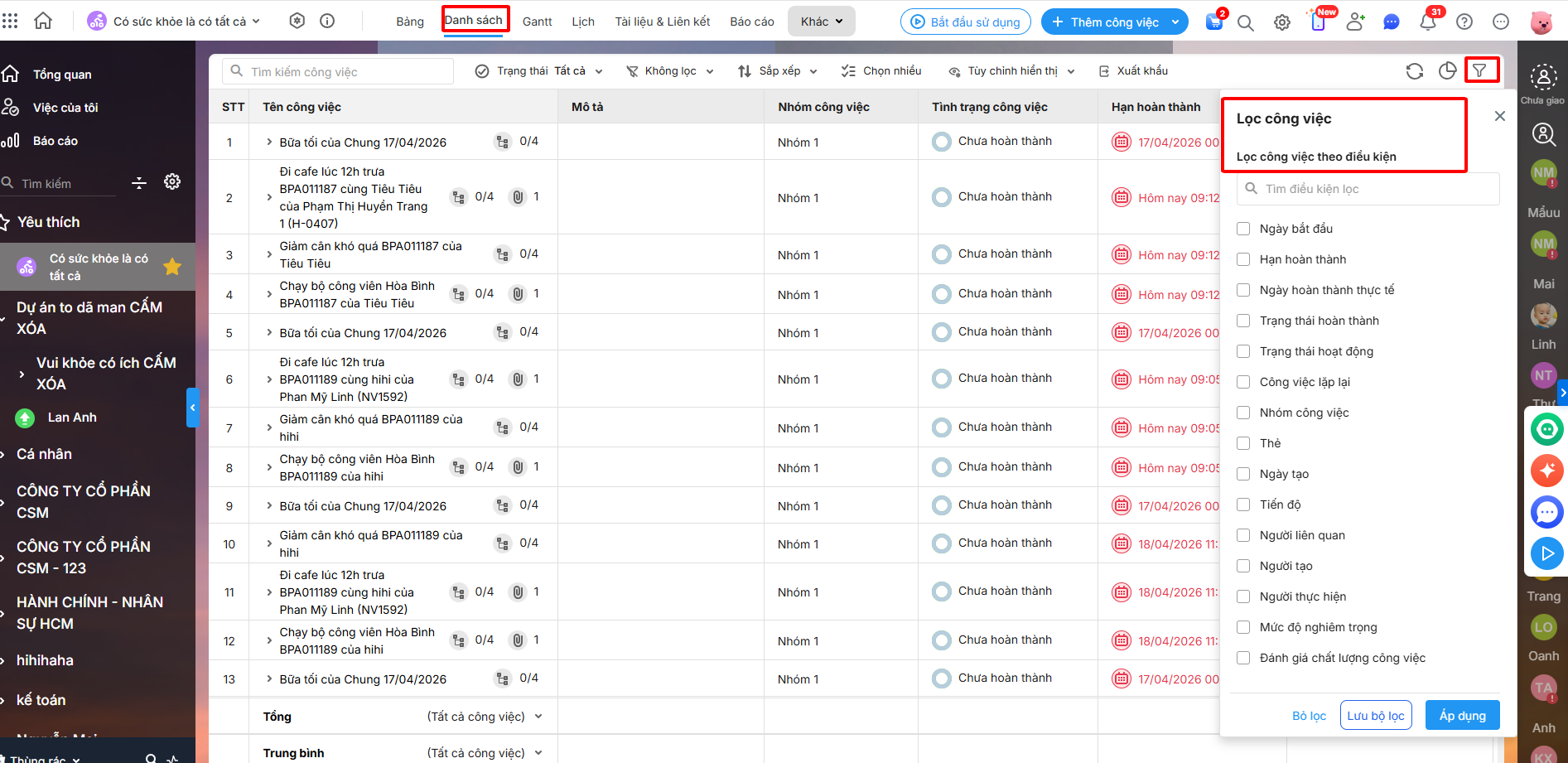Image resolution: width=1568 pixels, height=763 pixels.
Task: Expand the Sắp xếp sort dropdown
Action: click(778, 71)
